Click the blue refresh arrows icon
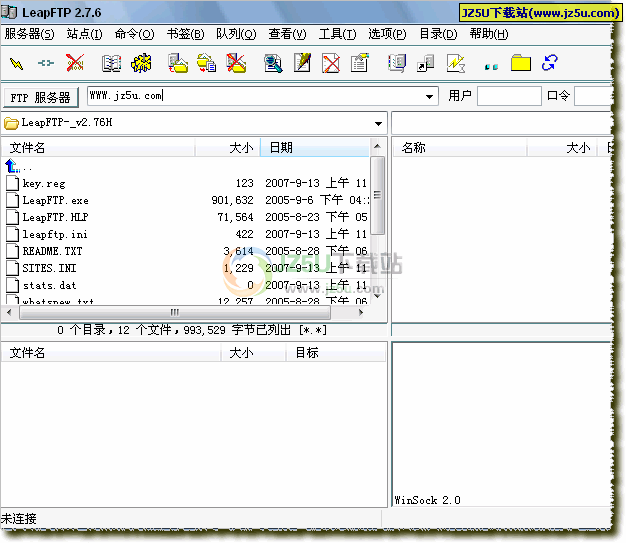The image size is (626, 543). (550, 63)
